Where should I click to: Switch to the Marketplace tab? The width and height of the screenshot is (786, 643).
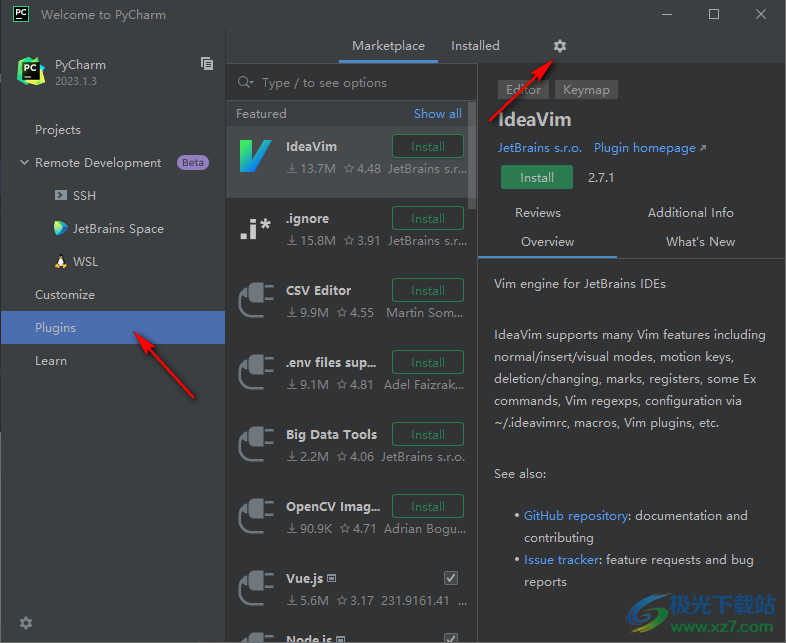tap(388, 46)
